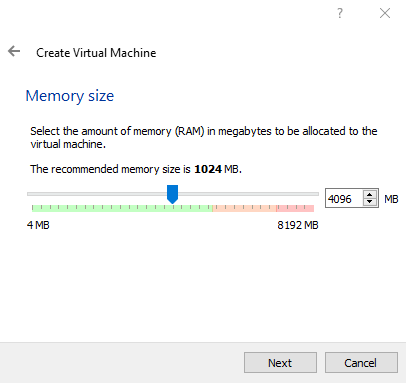Decrease memory with the down spinner arrow
The width and height of the screenshot is (406, 383).
[369, 201]
